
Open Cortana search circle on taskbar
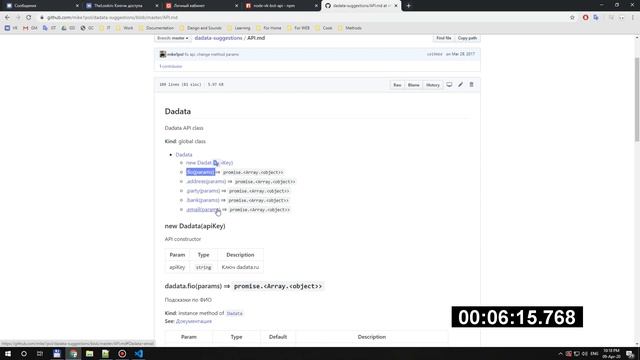point(24,353)
